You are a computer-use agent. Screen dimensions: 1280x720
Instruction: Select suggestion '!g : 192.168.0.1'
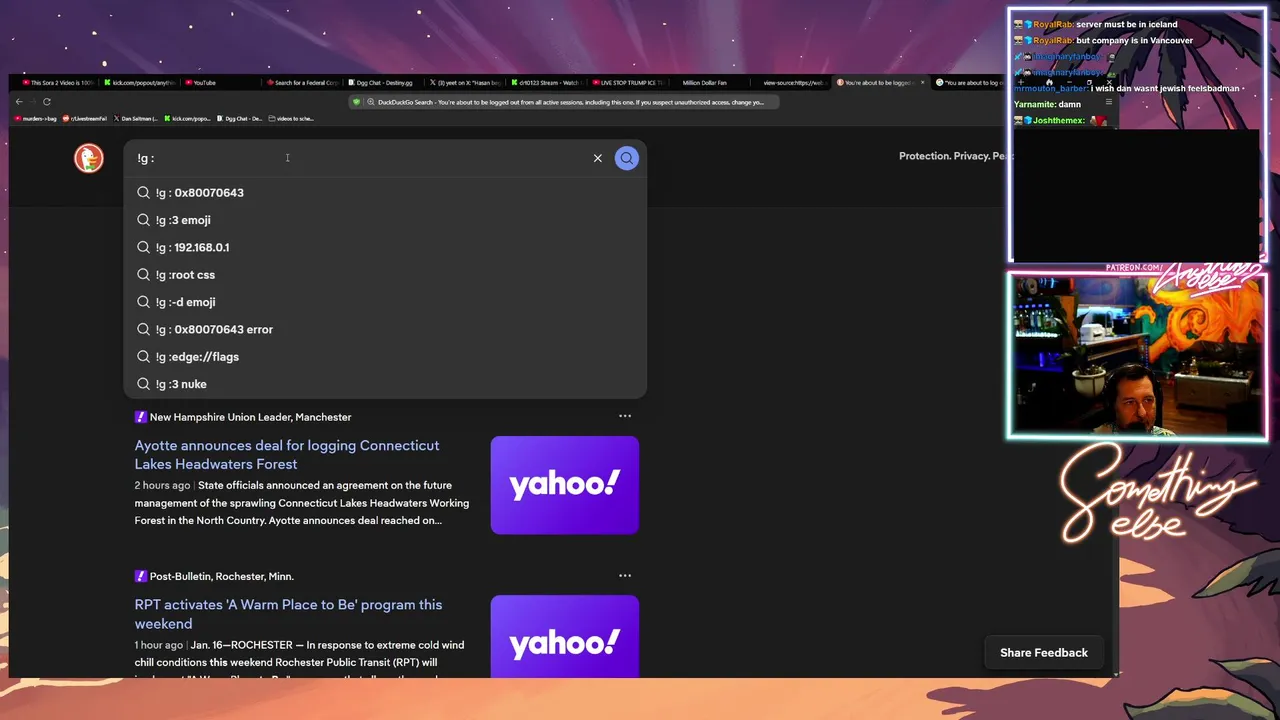pyautogui.click(x=385, y=247)
